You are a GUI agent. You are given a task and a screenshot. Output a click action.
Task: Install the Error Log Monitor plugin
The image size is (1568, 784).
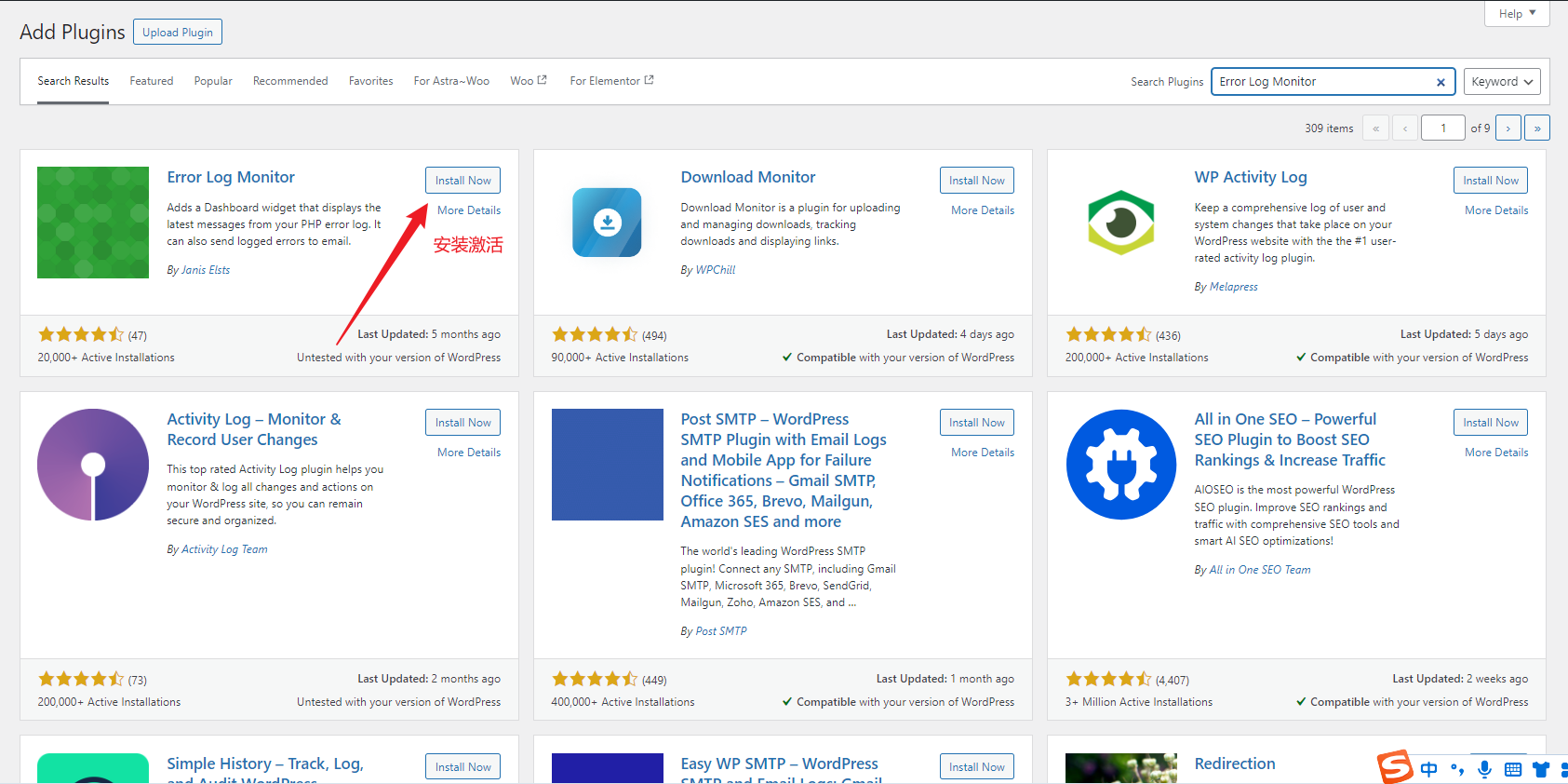[462, 181]
